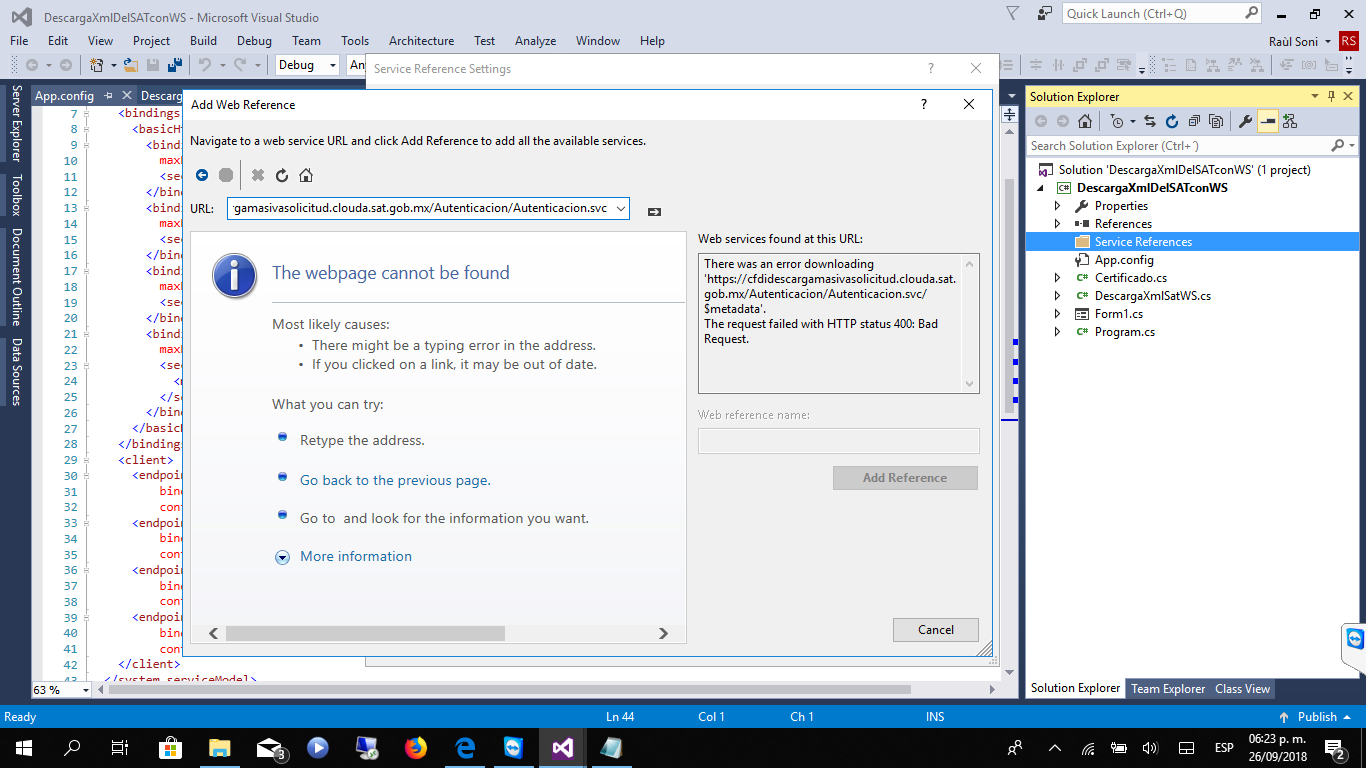Click the Save All toolbar icon

click(x=174, y=65)
